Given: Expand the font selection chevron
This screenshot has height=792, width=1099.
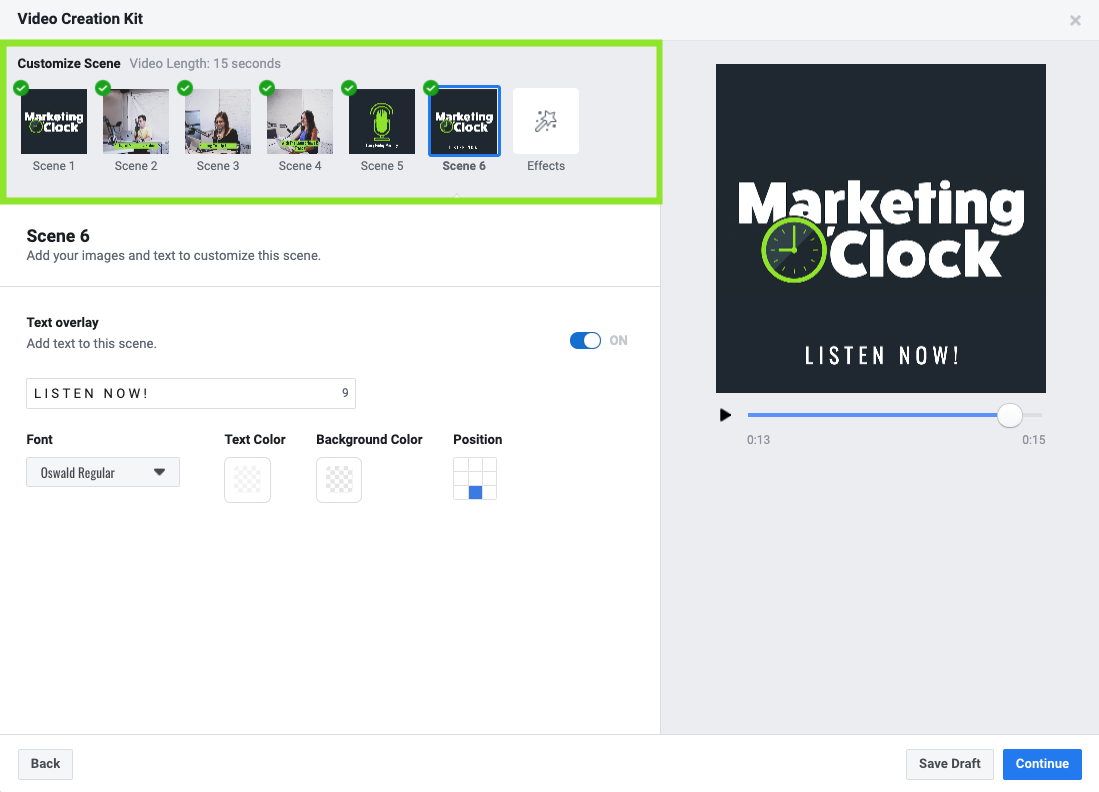Looking at the screenshot, I should 157,471.
